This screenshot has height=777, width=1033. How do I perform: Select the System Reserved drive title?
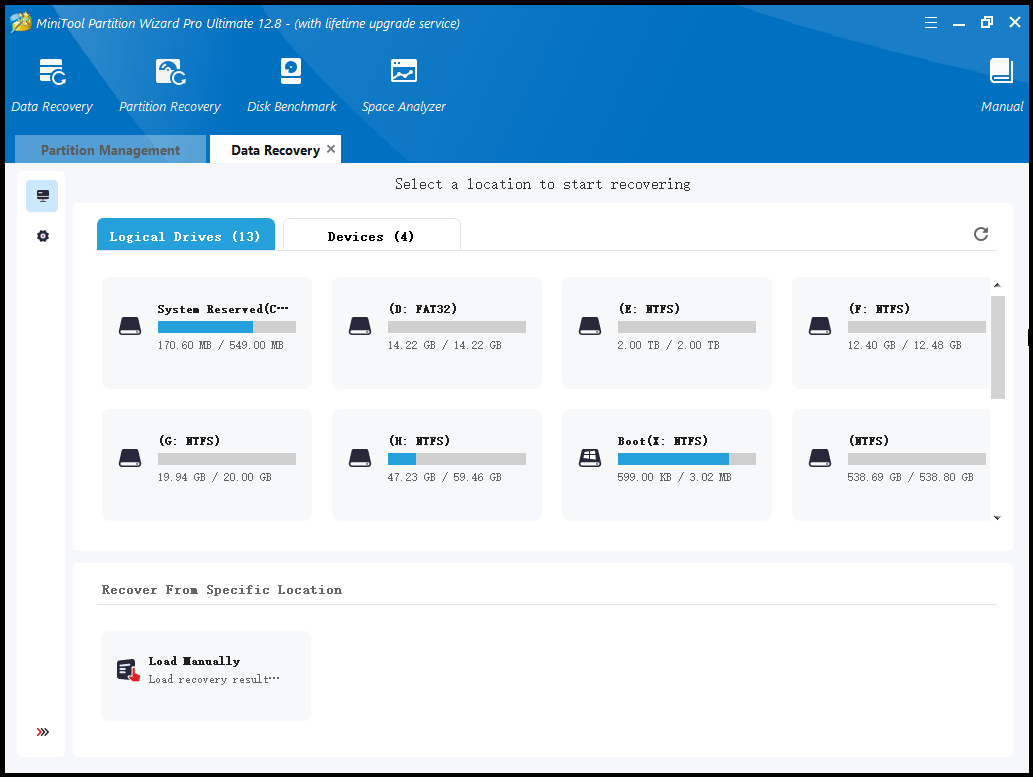pyautogui.click(x=223, y=308)
